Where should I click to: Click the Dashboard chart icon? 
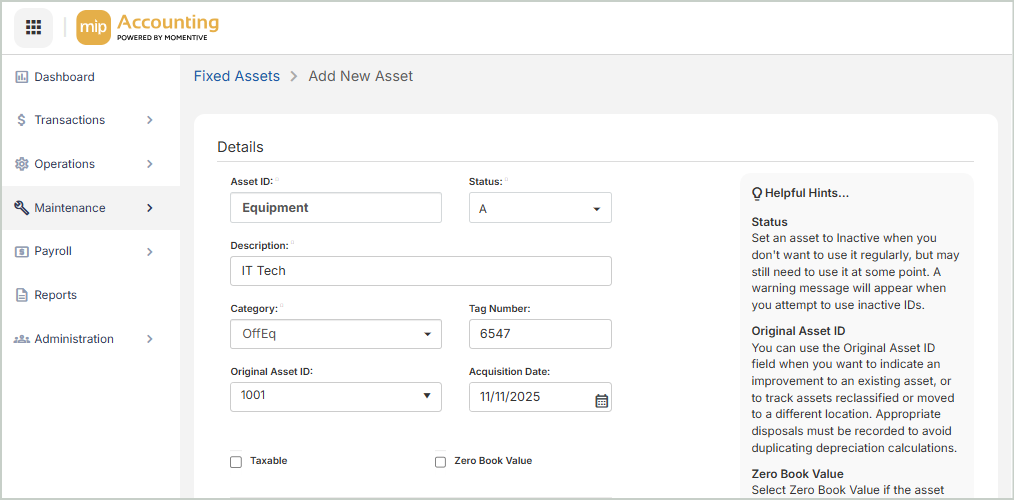(x=21, y=77)
